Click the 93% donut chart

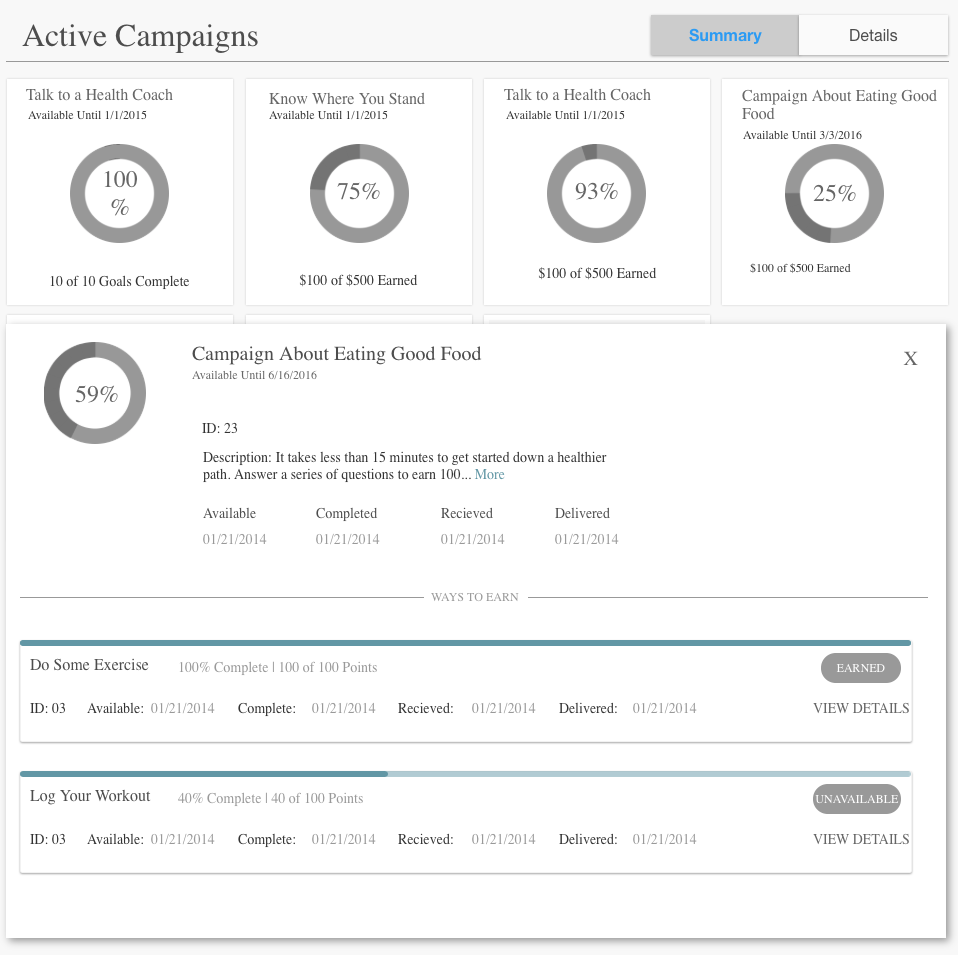[x=596, y=193]
